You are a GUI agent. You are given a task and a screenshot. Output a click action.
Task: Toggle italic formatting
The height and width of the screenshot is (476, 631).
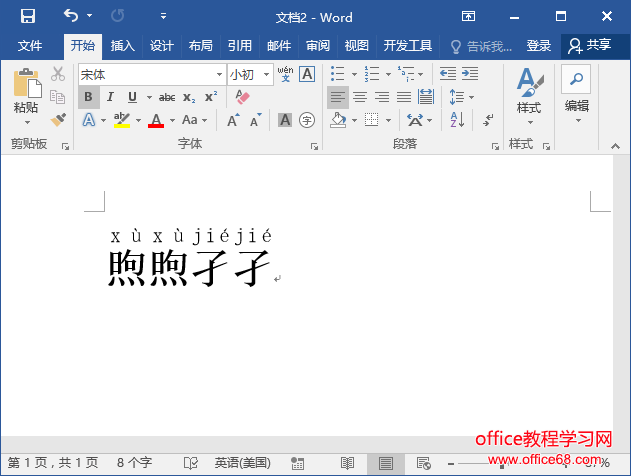click(x=110, y=97)
